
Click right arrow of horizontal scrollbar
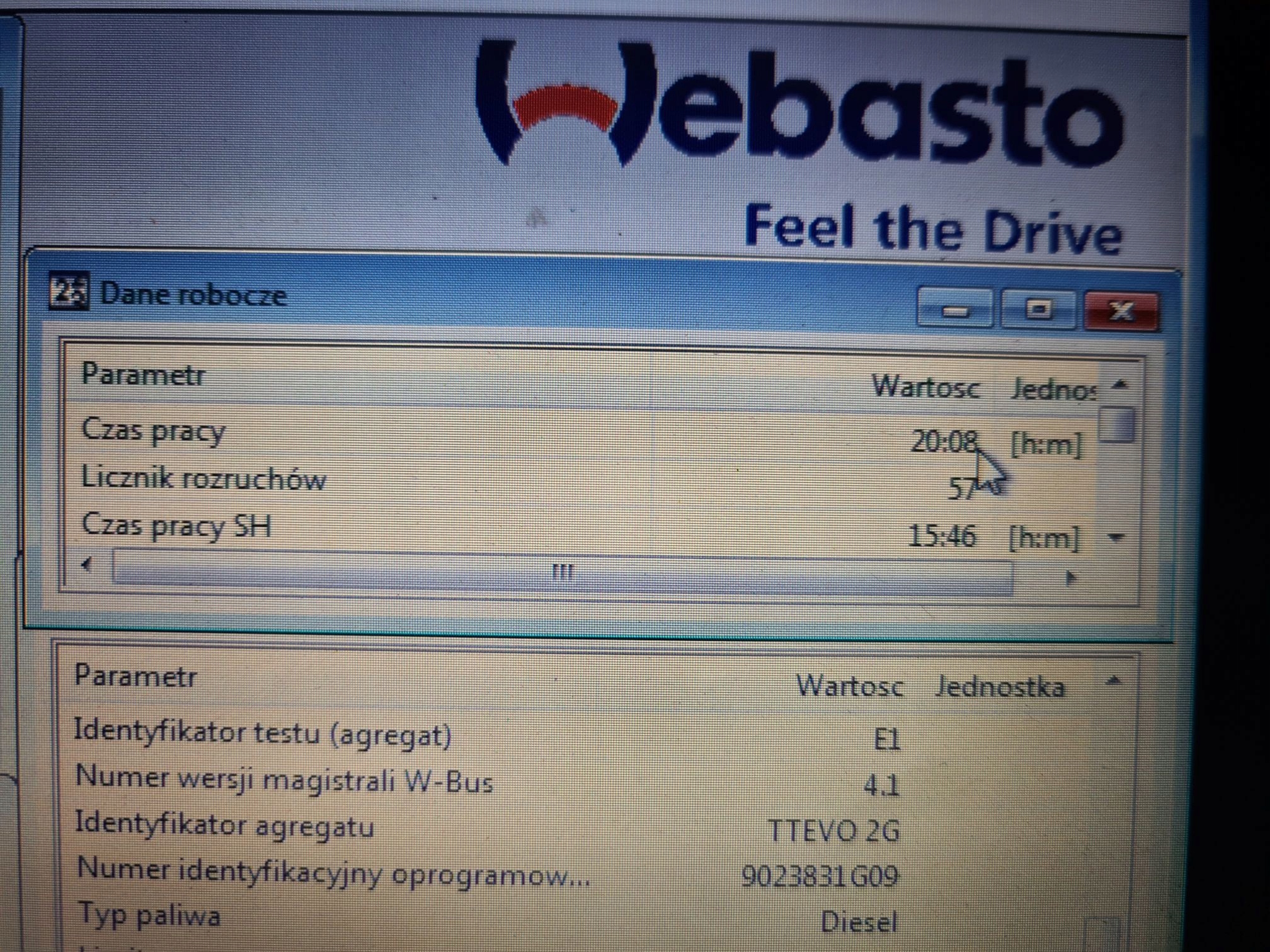pyautogui.click(x=1070, y=577)
